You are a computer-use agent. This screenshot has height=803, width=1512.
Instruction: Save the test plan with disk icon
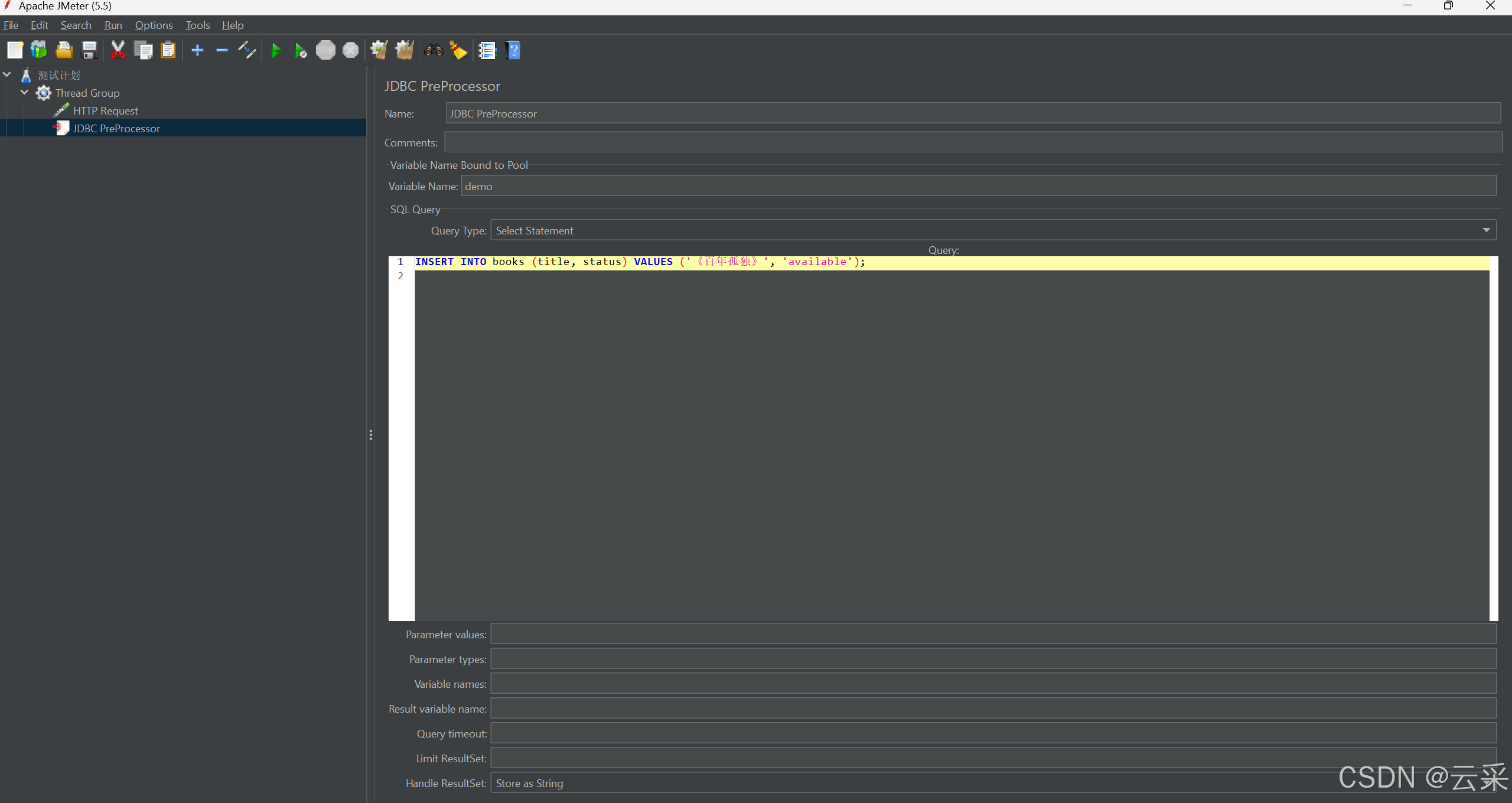click(x=89, y=50)
